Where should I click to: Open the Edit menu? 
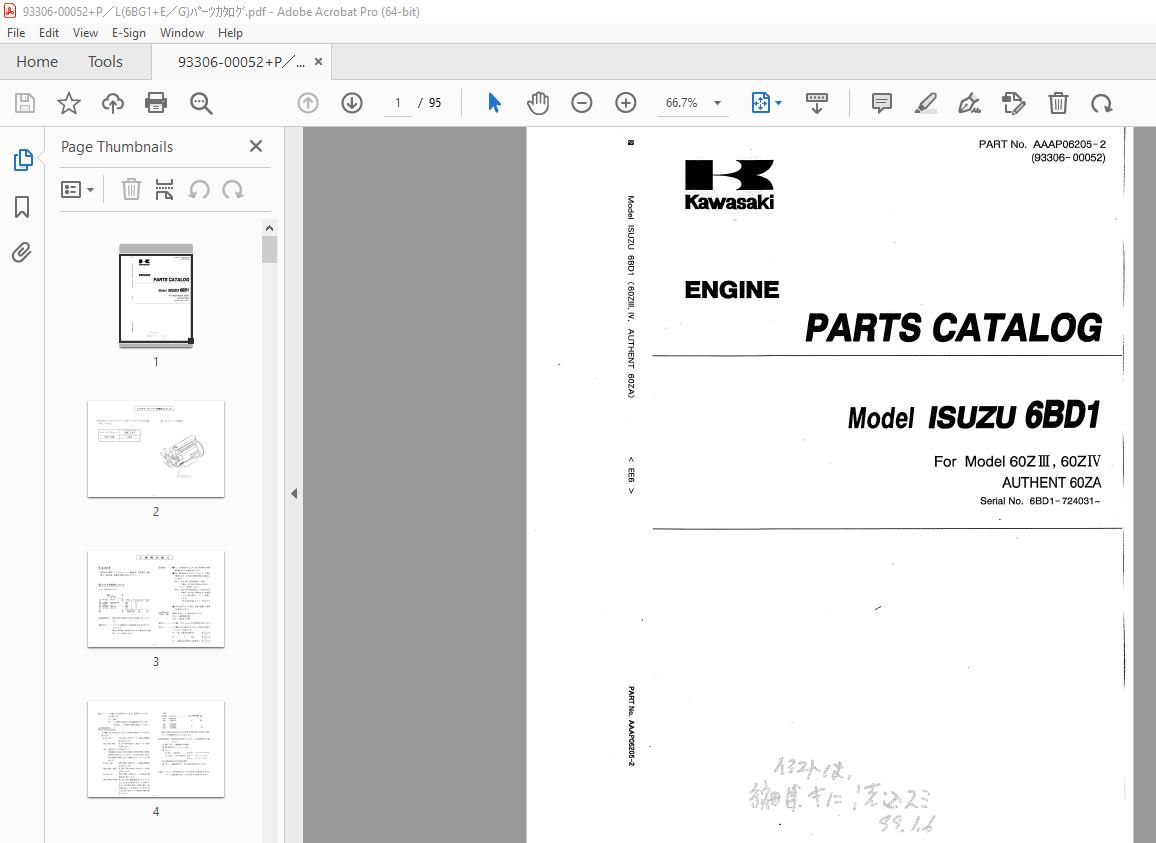point(49,32)
